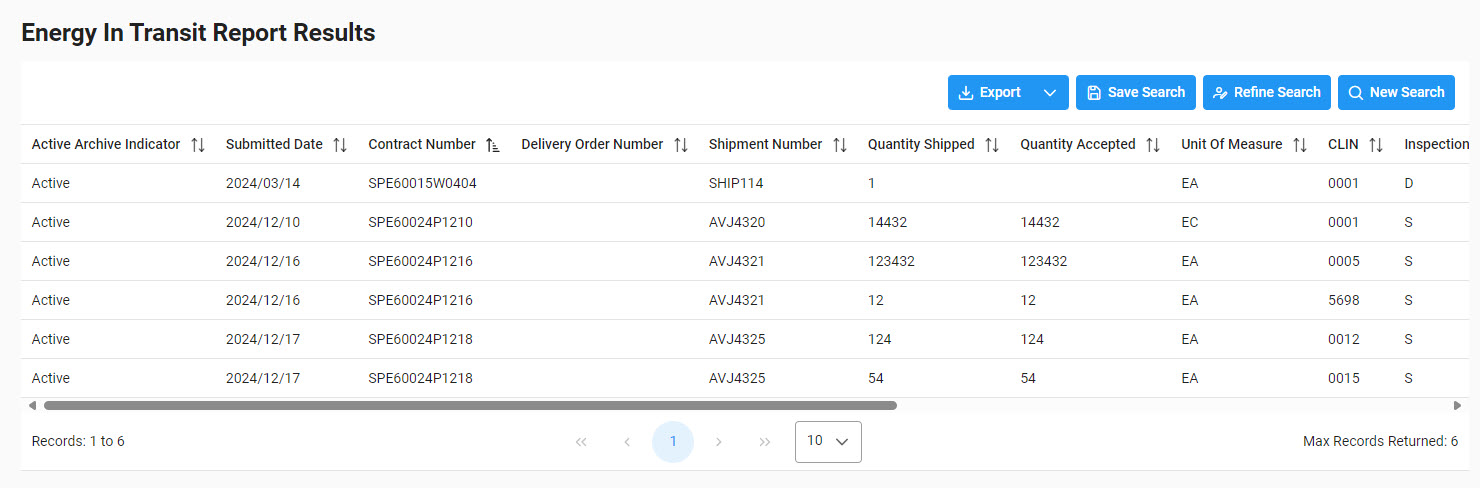Open Refine Search
The width and height of the screenshot is (1480, 488).
click(x=1266, y=93)
